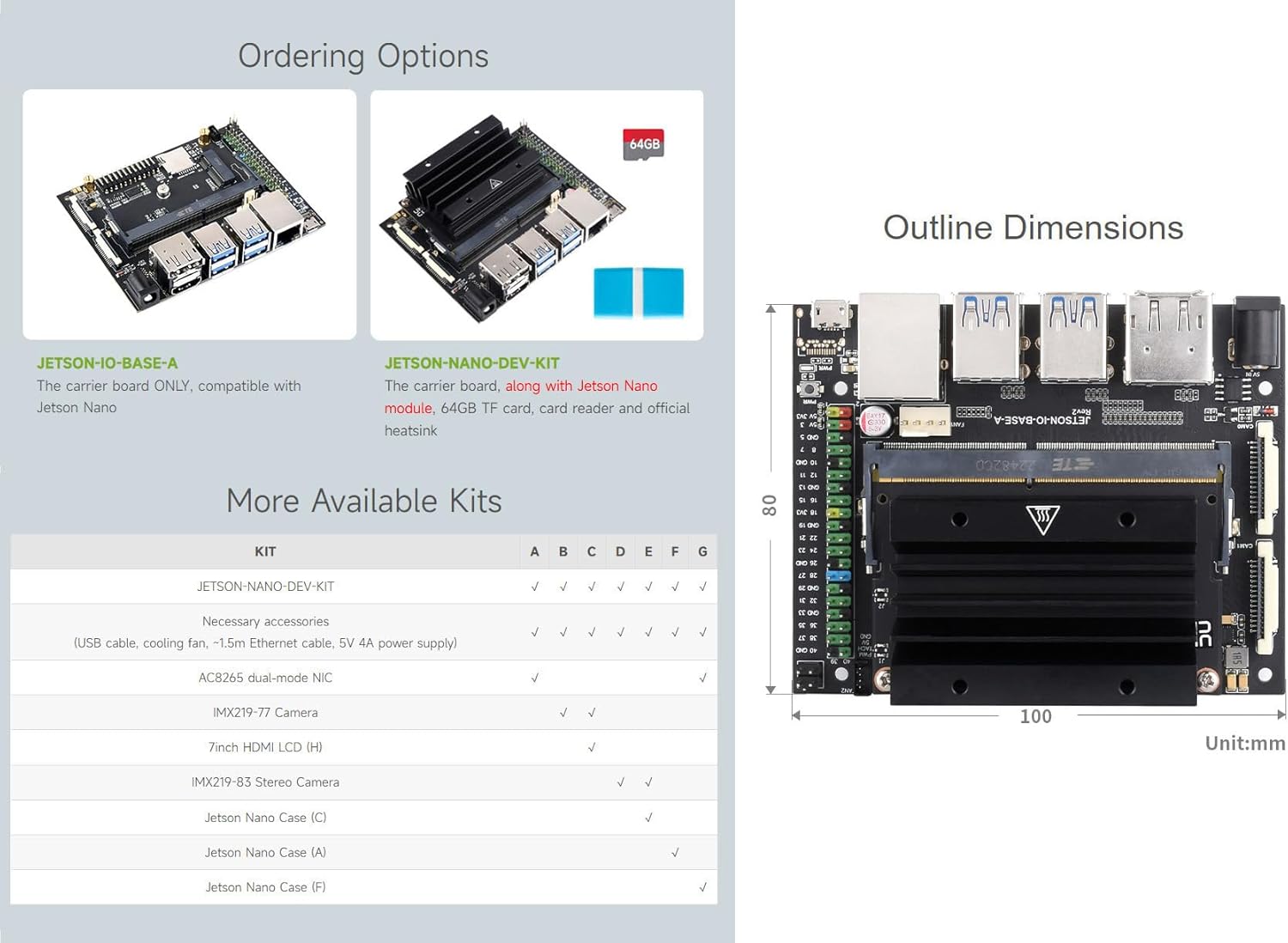The height and width of the screenshot is (943, 1288).
Task: Select the carrier board only product image
Action: click(x=190, y=215)
